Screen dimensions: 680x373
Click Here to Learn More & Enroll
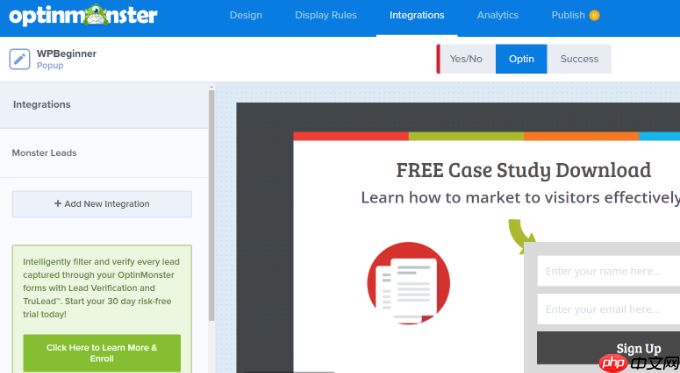click(102, 353)
